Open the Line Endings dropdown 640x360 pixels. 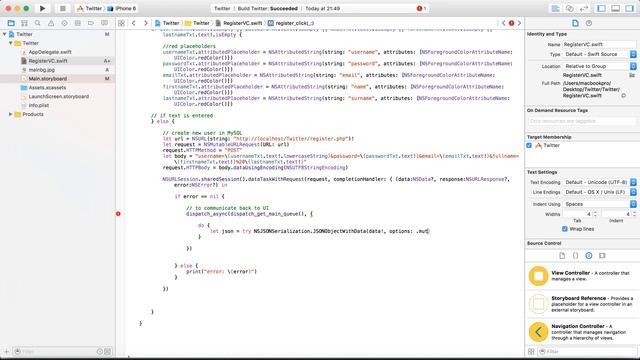point(600,192)
